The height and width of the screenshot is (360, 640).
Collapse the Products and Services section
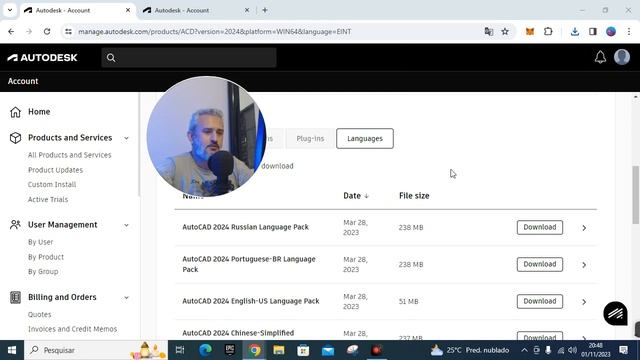[127, 138]
